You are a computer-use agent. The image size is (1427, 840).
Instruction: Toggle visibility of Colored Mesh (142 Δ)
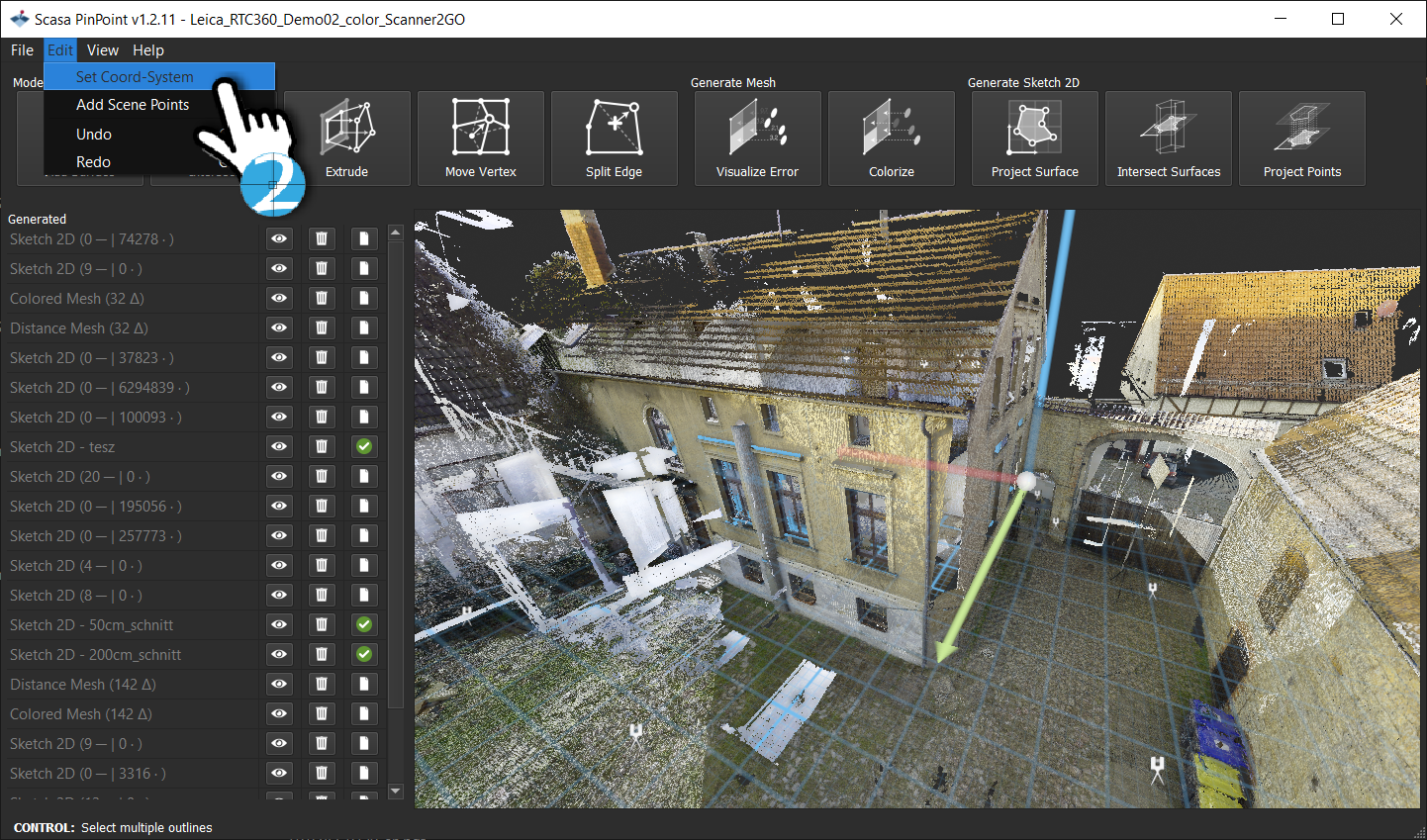coord(279,713)
